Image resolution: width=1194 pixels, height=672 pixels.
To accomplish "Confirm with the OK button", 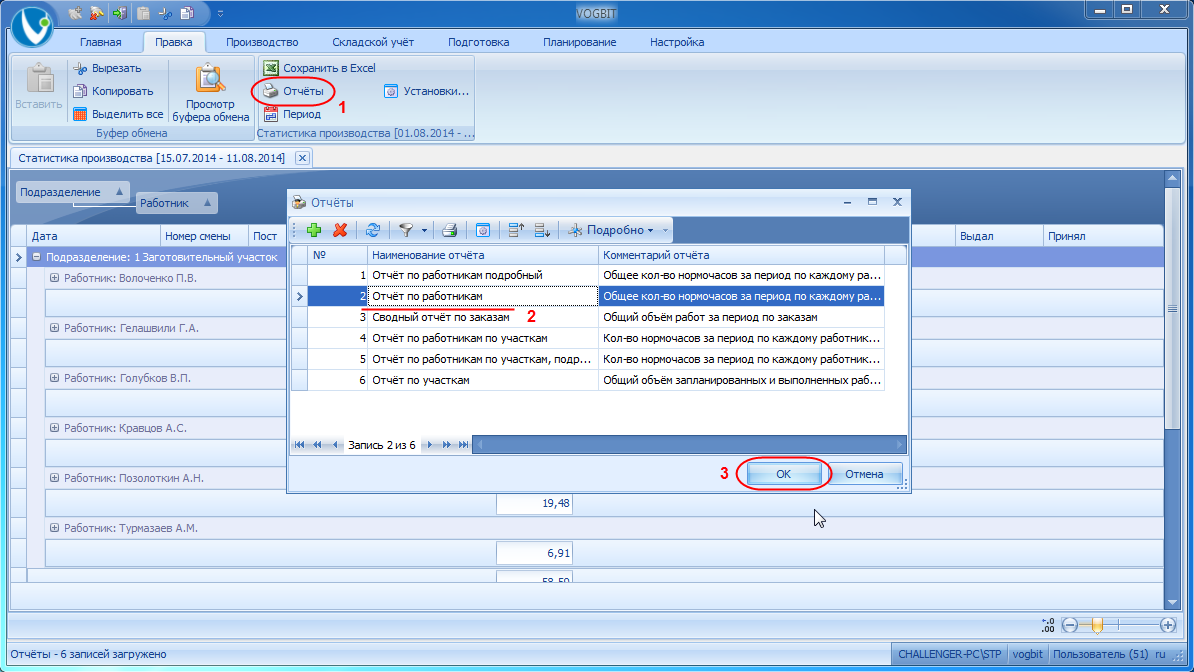I will pyautogui.click(x=784, y=474).
